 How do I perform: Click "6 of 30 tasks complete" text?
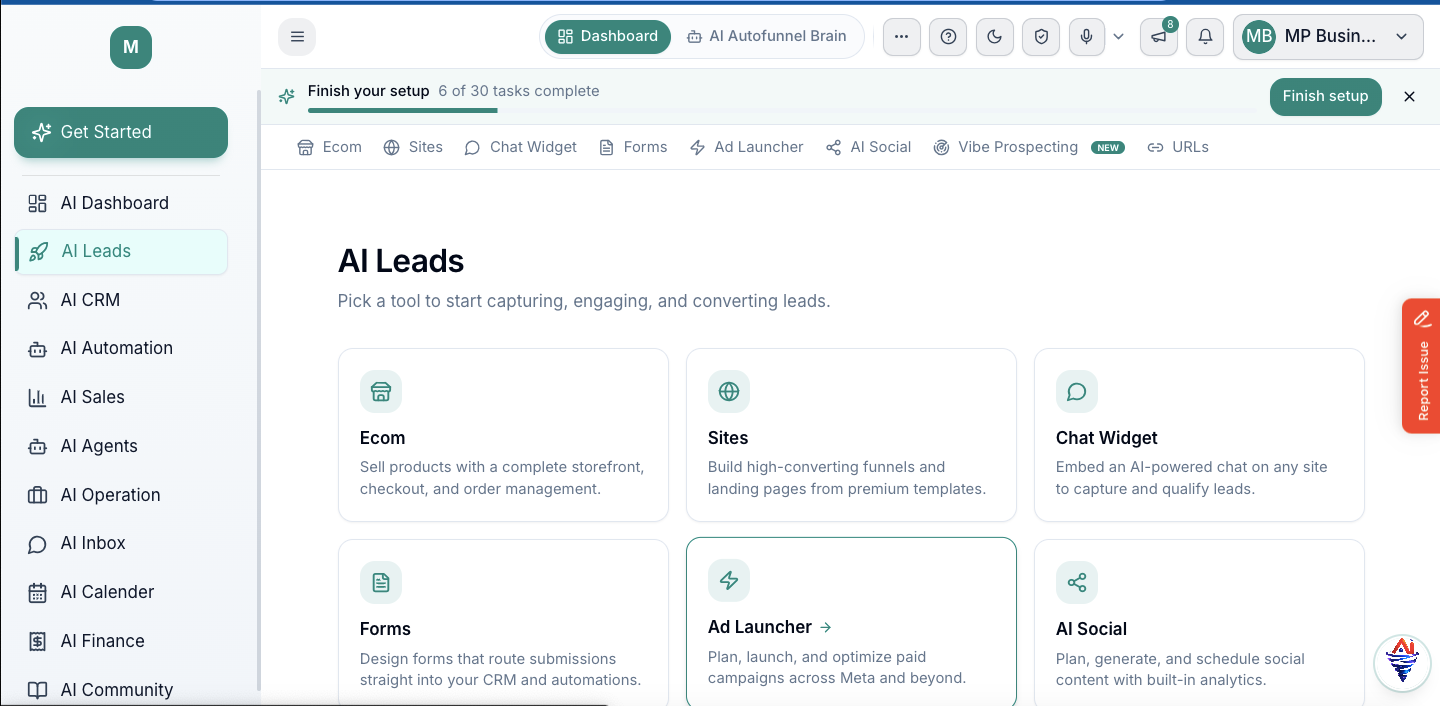pos(519,91)
